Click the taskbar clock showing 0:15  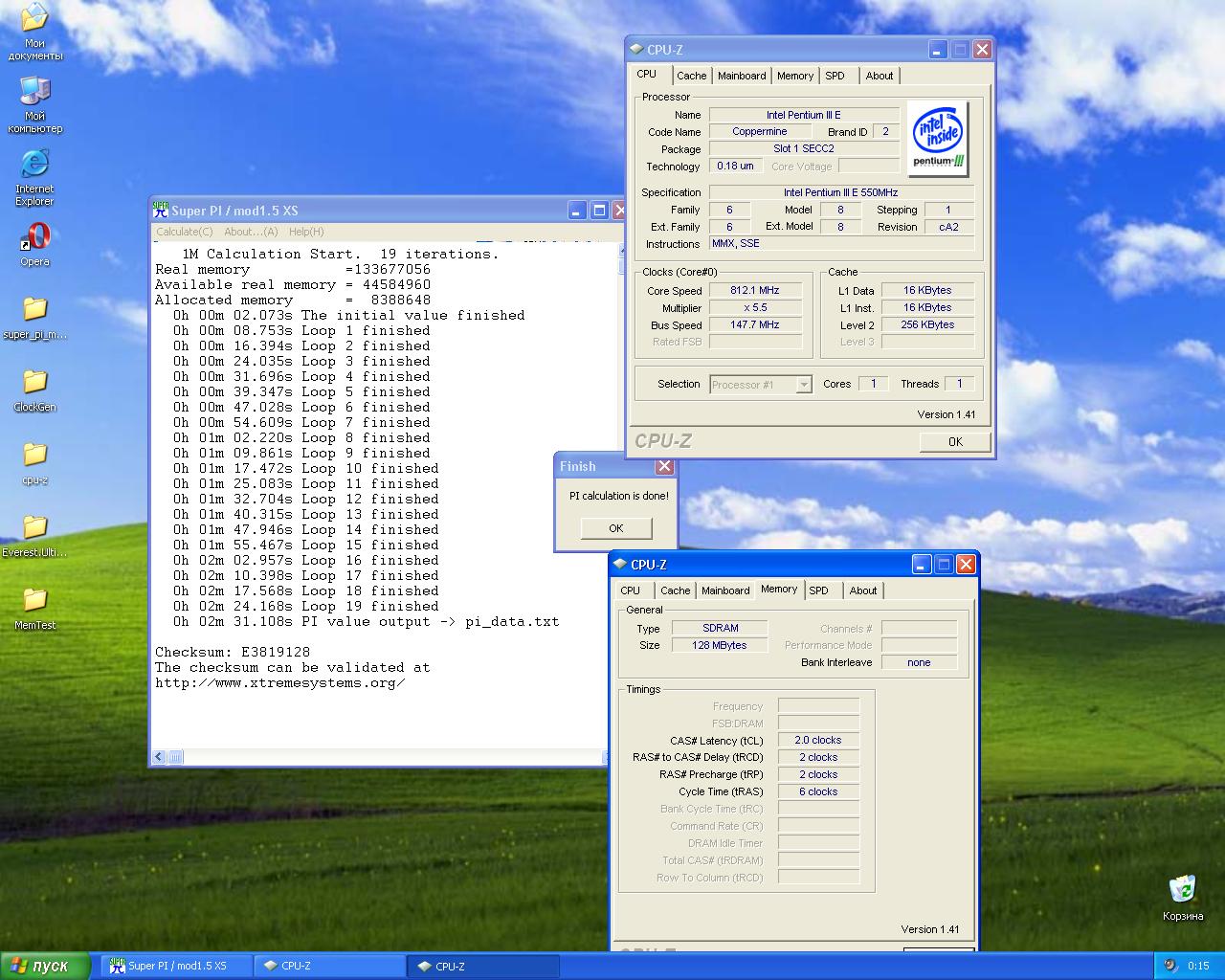click(1198, 966)
